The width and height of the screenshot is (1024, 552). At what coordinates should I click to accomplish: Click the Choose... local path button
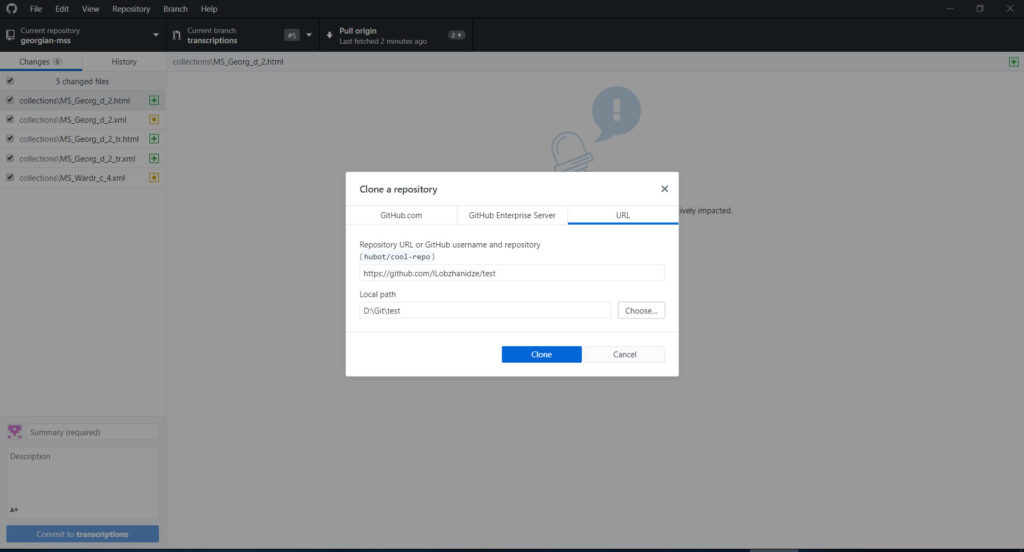click(x=641, y=311)
